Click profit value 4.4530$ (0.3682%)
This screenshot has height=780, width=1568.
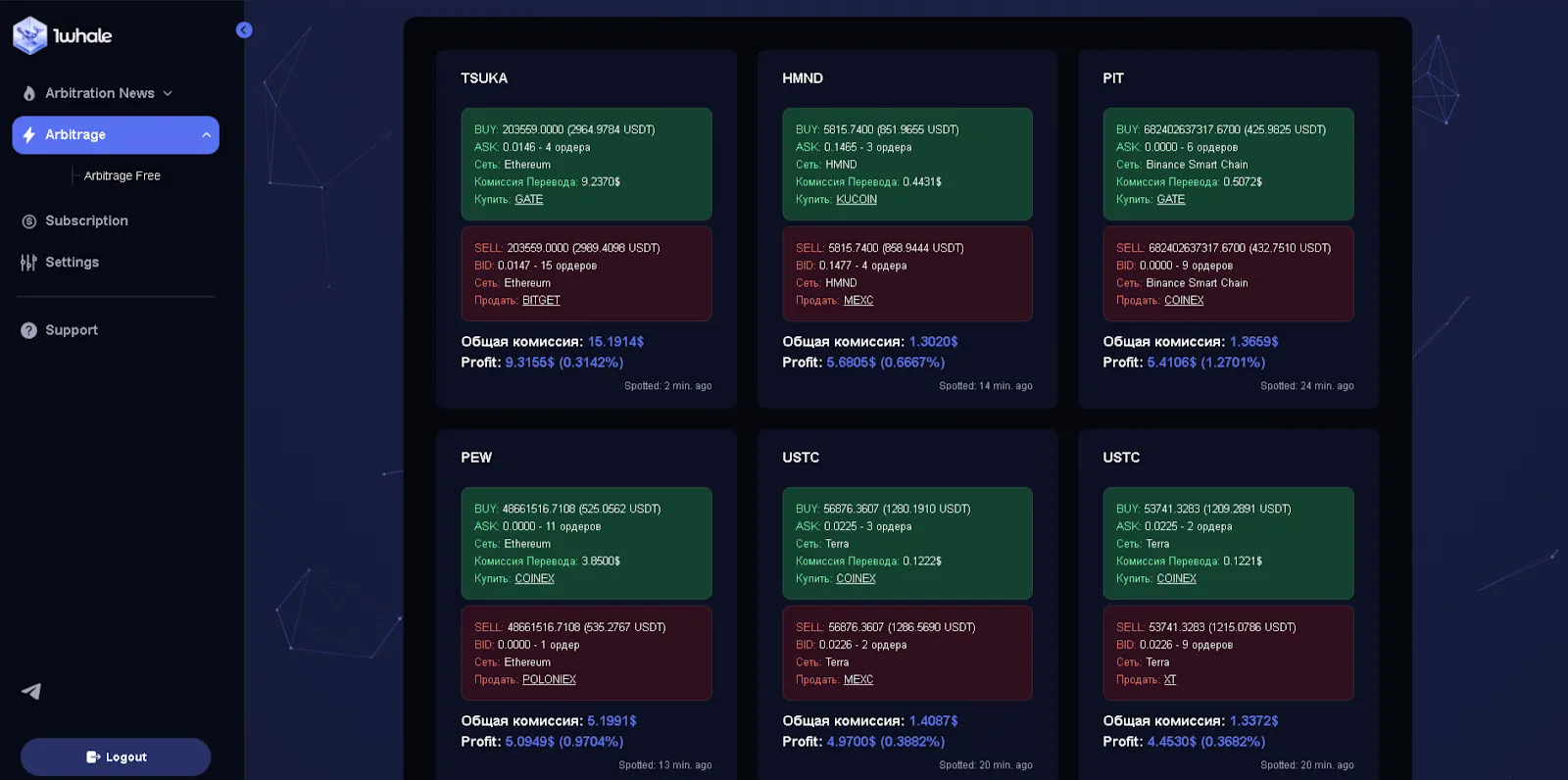pyautogui.click(x=1206, y=742)
